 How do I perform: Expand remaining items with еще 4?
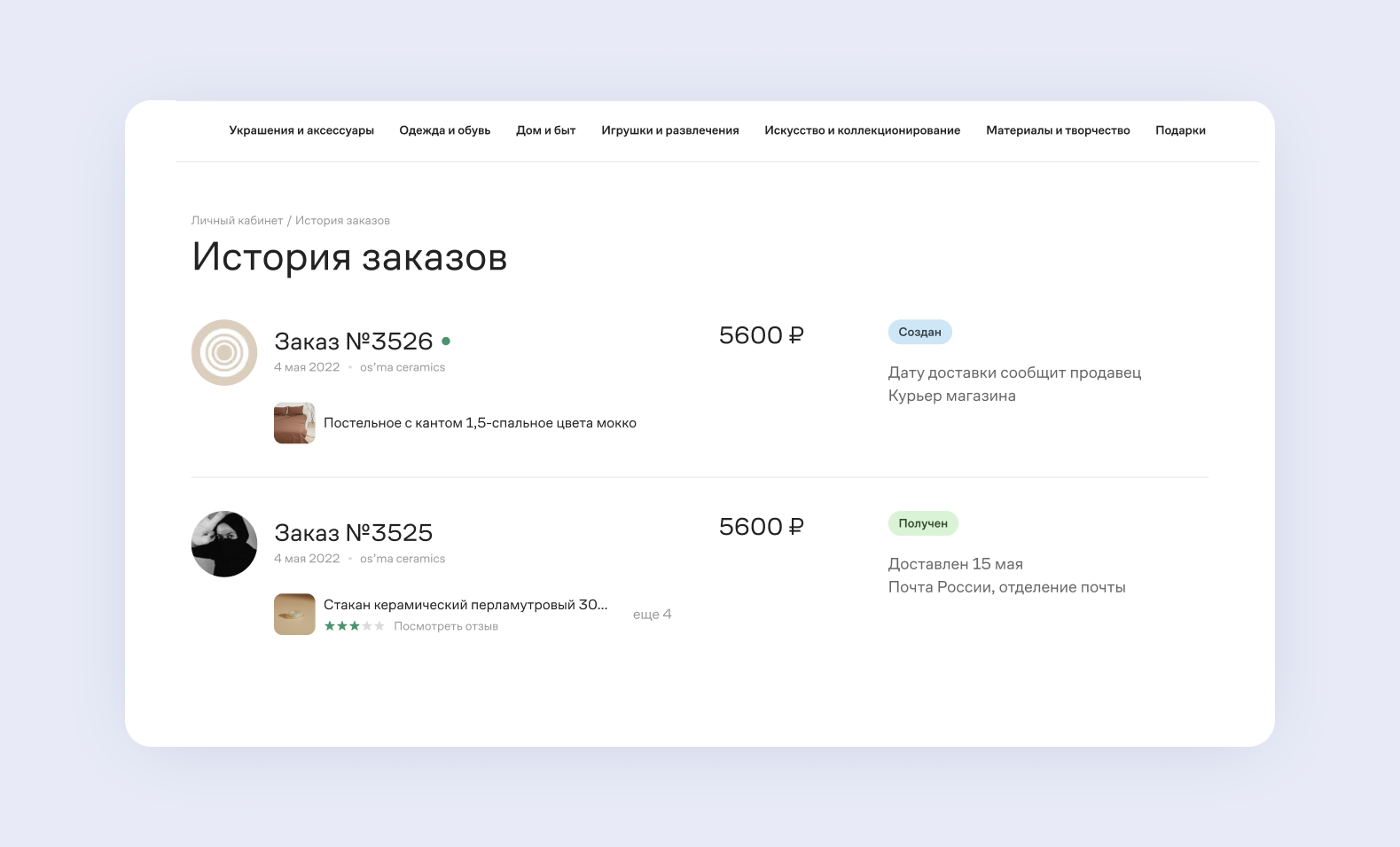pyautogui.click(x=652, y=614)
